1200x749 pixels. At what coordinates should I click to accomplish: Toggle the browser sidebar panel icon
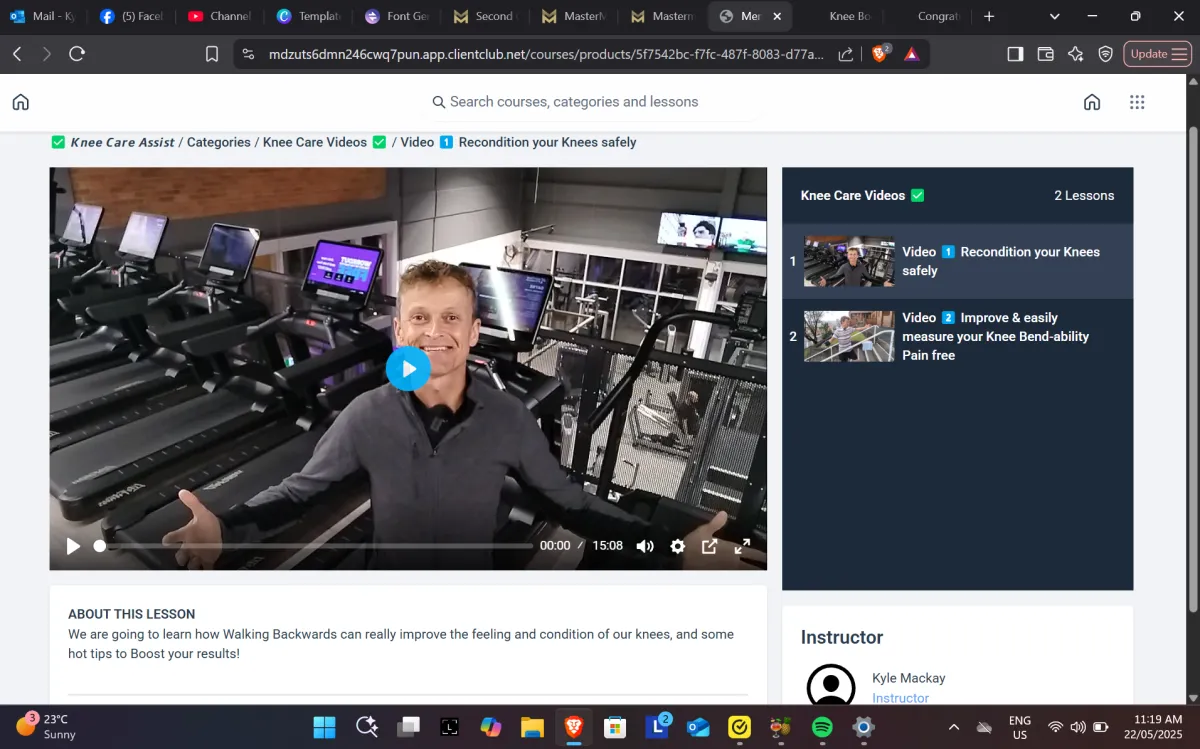(x=1015, y=54)
